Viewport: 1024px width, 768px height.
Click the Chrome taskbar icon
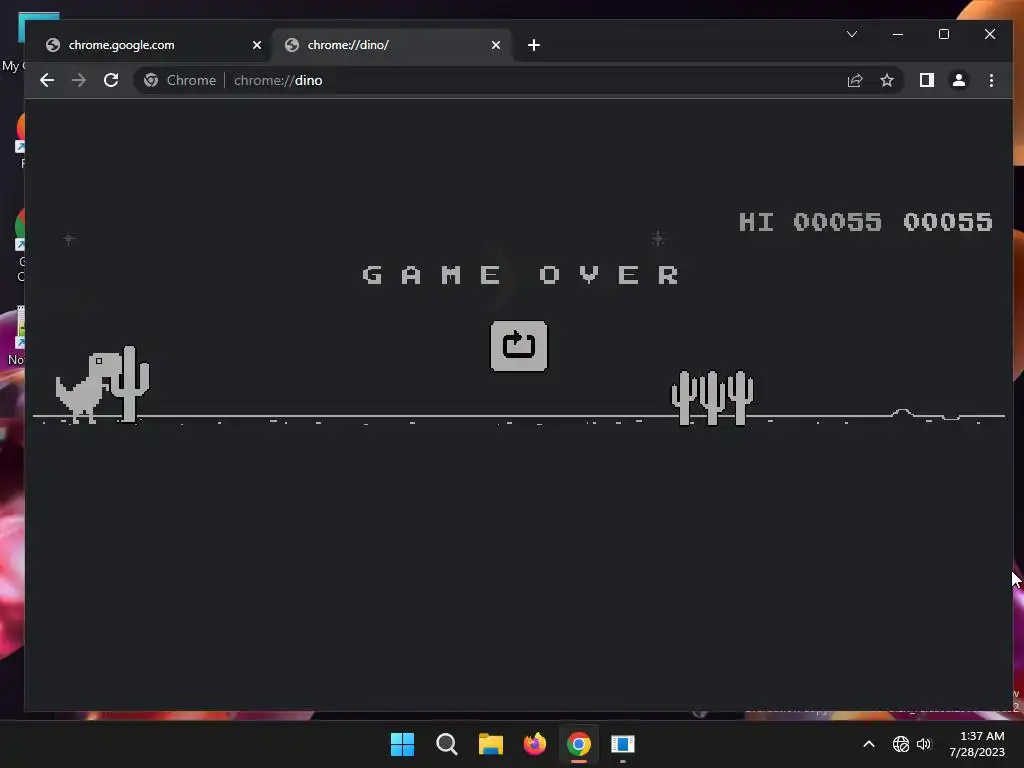click(x=579, y=744)
